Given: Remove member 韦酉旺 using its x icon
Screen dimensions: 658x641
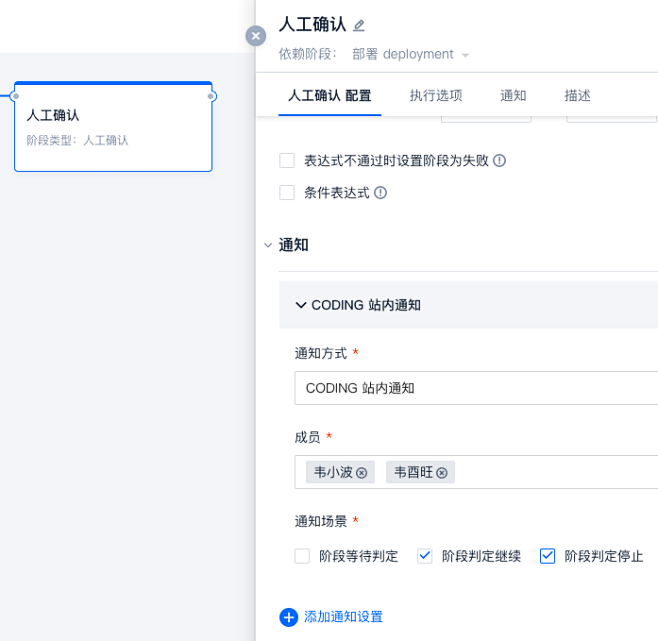Looking at the screenshot, I should click(442, 473).
